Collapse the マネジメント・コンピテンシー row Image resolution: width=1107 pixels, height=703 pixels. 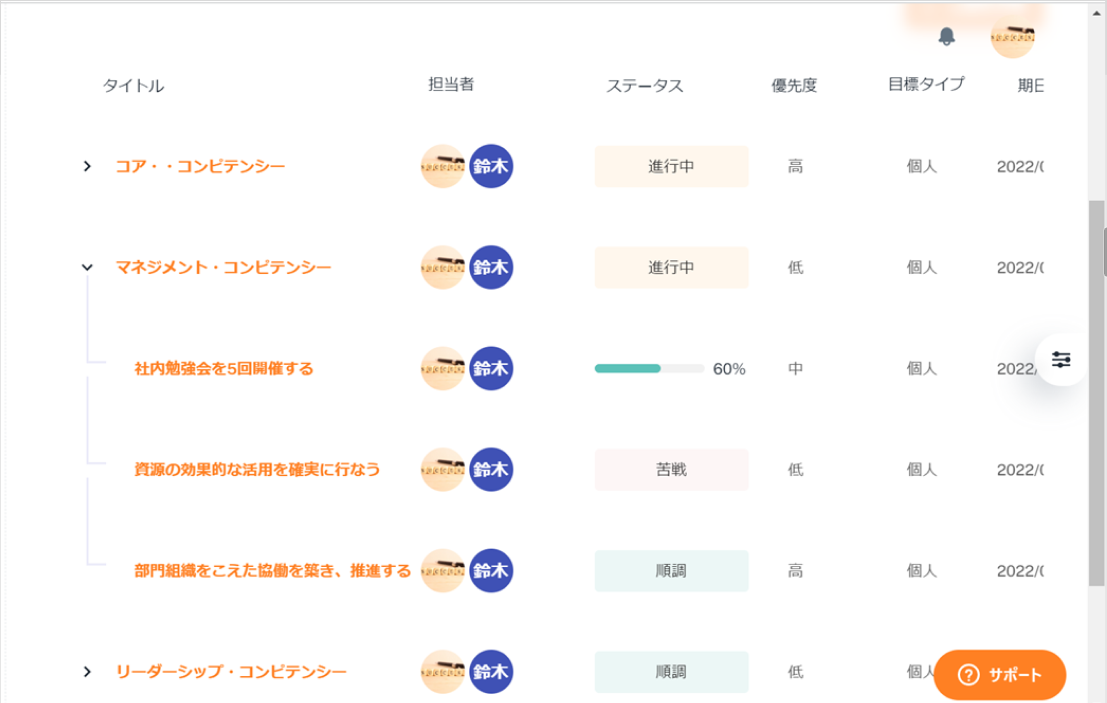87,267
